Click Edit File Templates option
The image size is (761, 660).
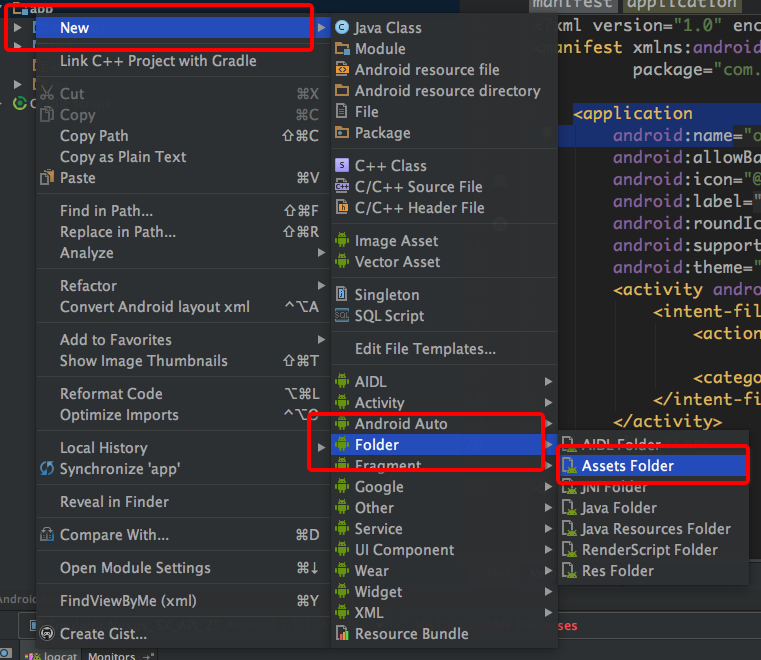[425, 349]
